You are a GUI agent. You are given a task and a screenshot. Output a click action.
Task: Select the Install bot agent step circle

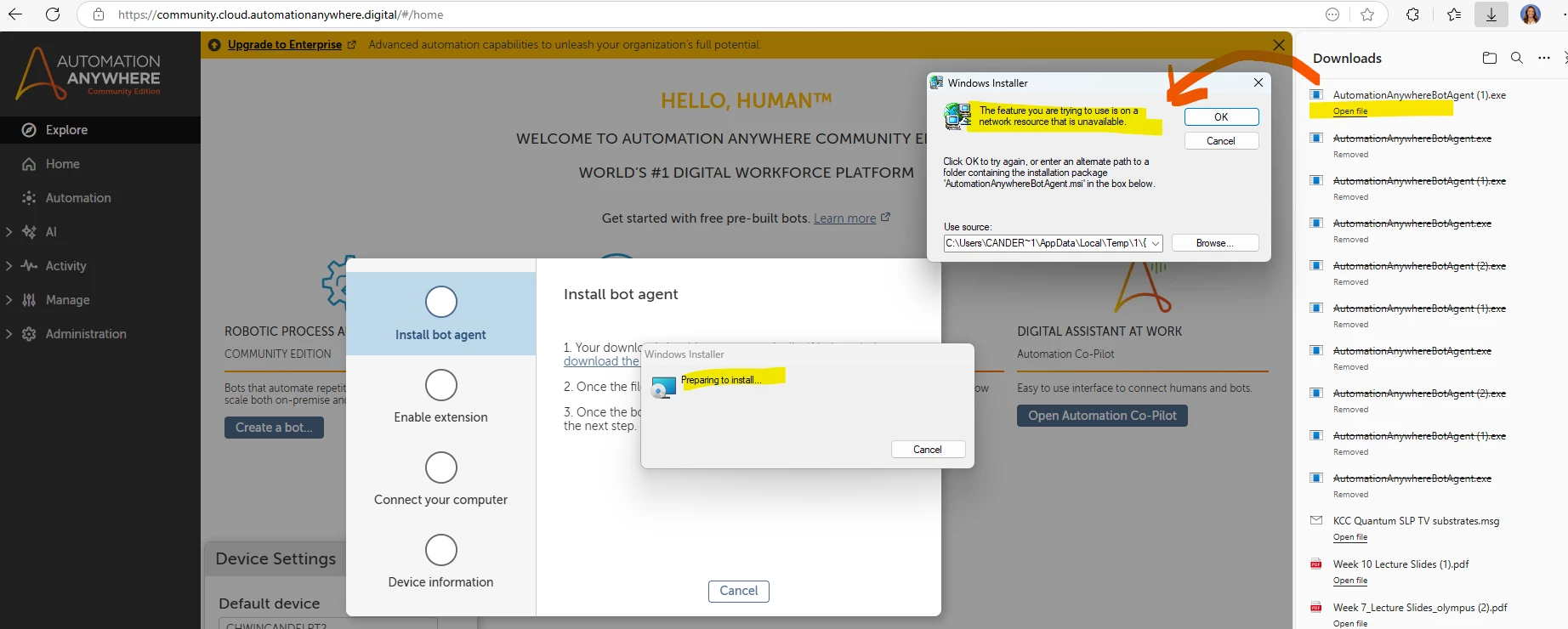pos(441,302)
